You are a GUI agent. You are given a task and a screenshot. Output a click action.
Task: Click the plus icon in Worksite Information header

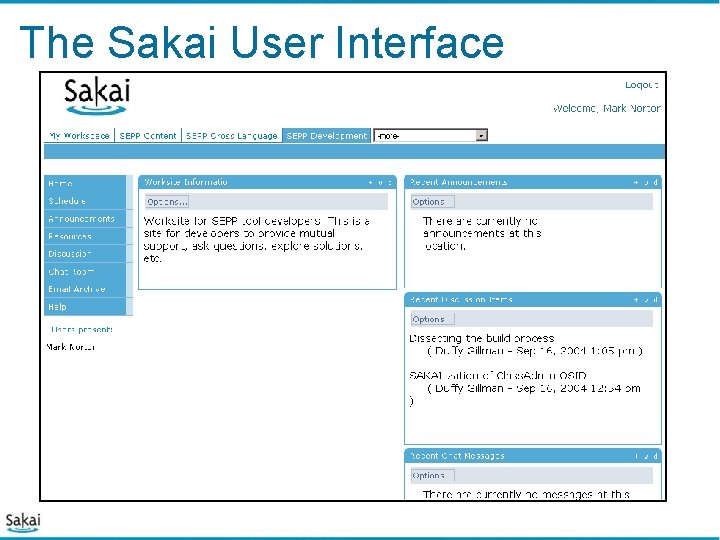point(371,182)
